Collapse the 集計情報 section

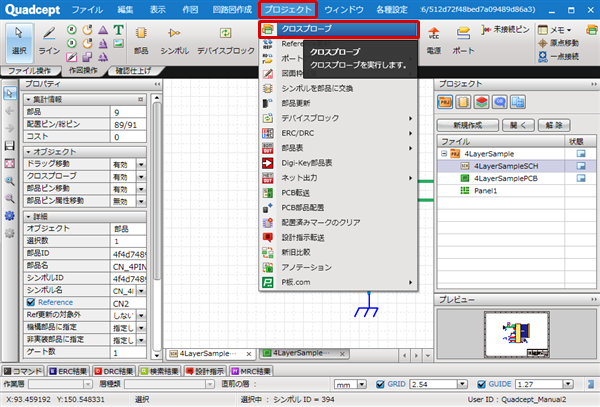tap(29, 99)
